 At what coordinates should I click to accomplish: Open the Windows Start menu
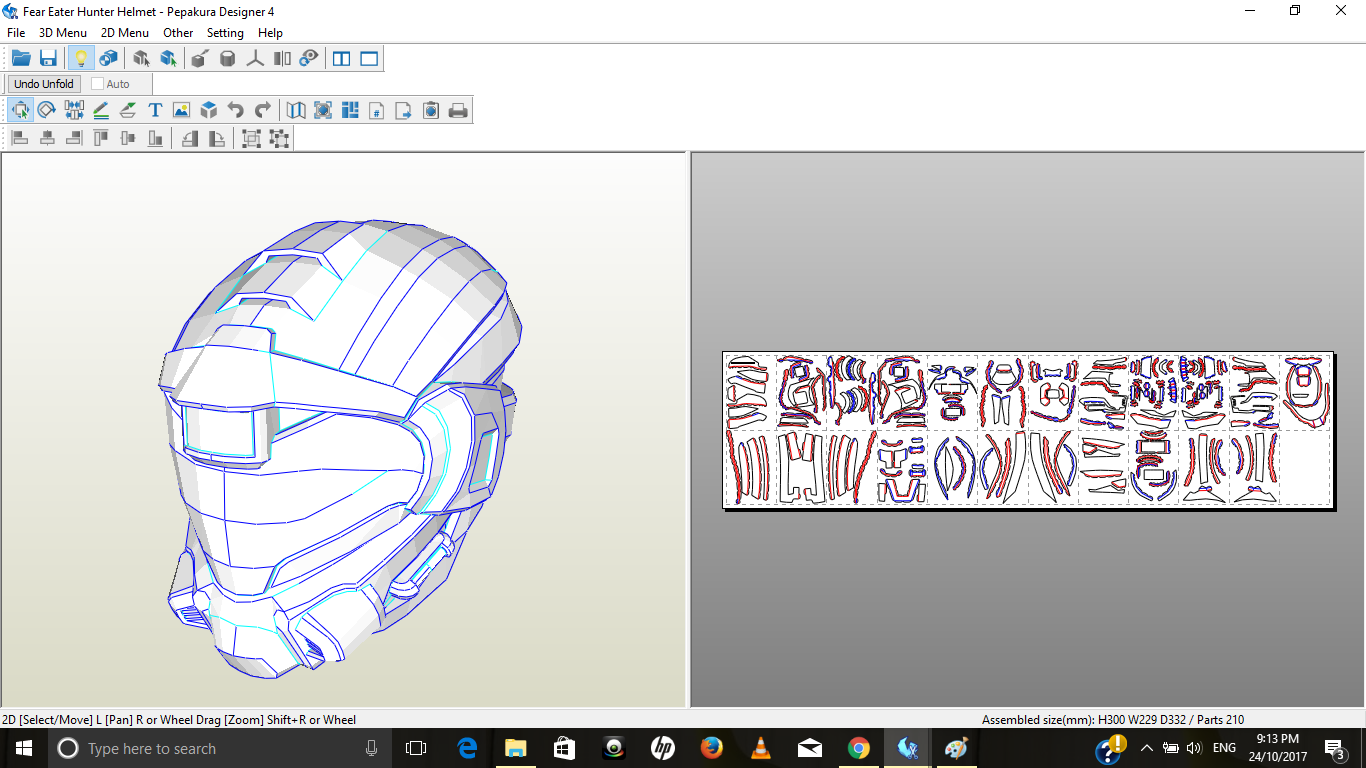(x=24, y=748)
